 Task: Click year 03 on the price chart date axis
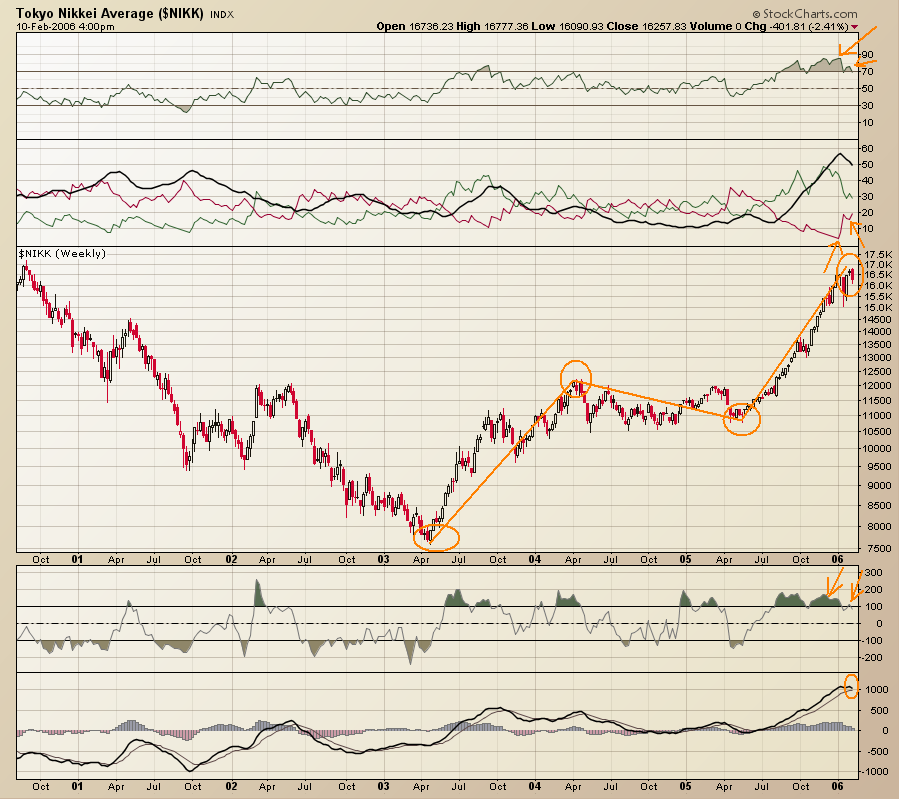[x=383, y=560]
